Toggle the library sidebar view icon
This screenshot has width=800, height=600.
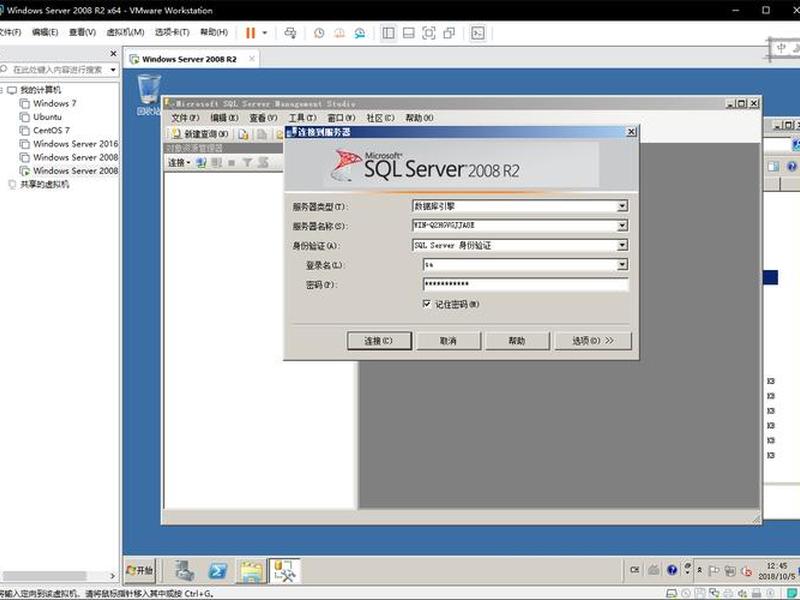point(388,33)
